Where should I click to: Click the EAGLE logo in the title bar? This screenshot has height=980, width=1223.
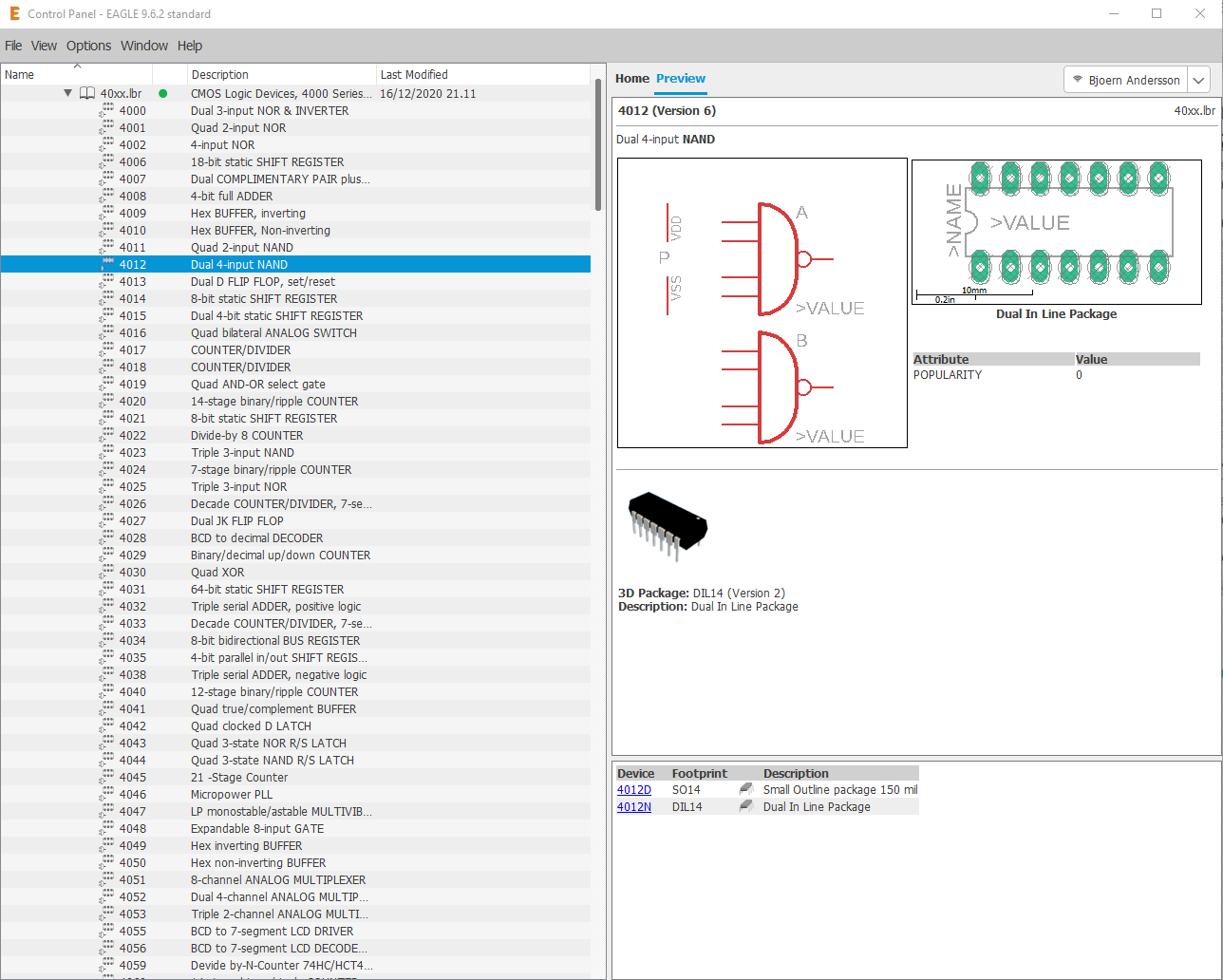[x=13, y=13]
